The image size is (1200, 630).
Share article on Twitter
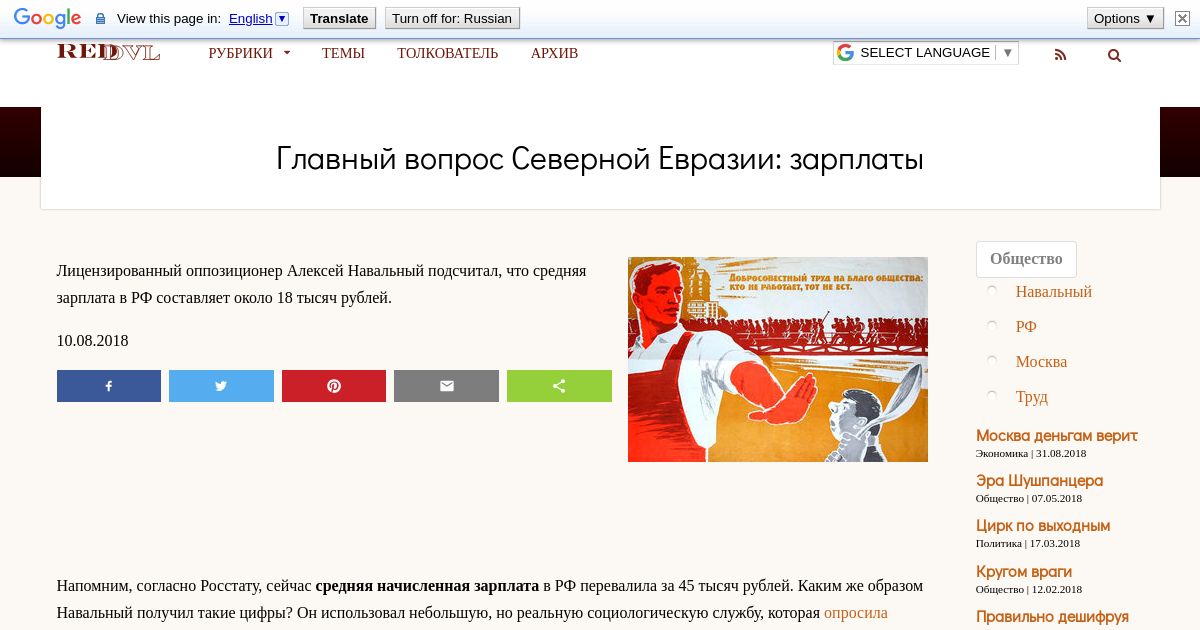221,386
